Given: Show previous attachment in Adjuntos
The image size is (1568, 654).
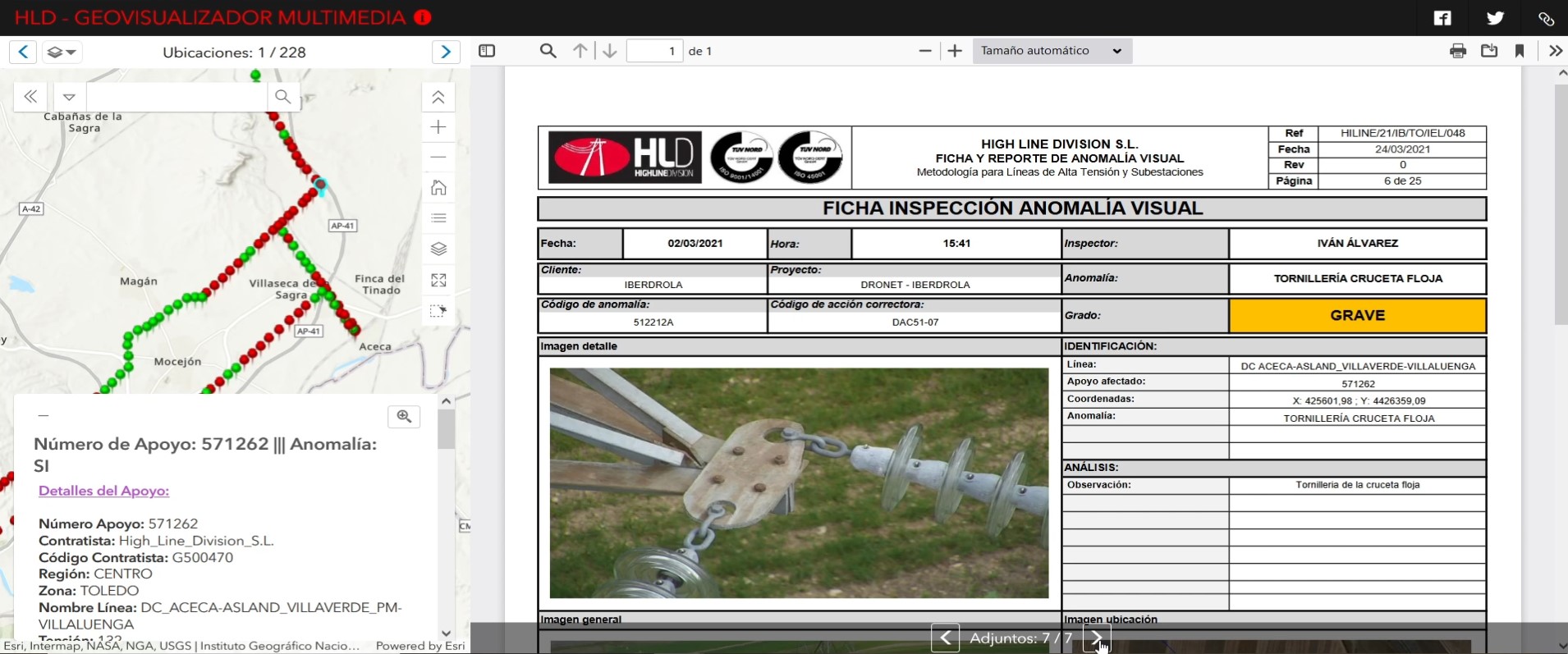Looking at the screenshot, I should point(945,638).
